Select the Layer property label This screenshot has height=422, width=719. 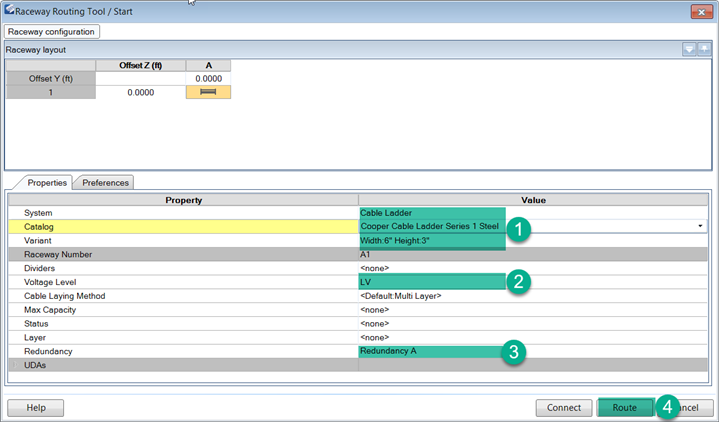[35, 338]
